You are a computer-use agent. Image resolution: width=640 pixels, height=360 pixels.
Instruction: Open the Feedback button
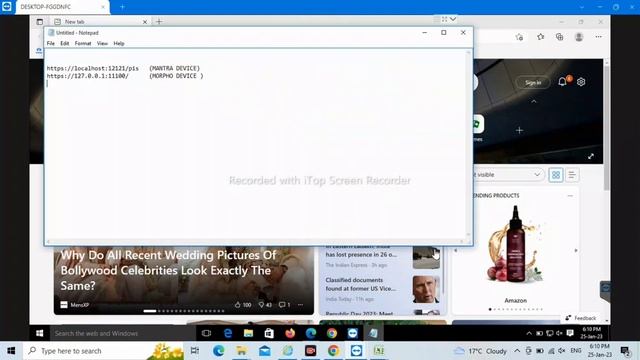click(x=581, y=318)
